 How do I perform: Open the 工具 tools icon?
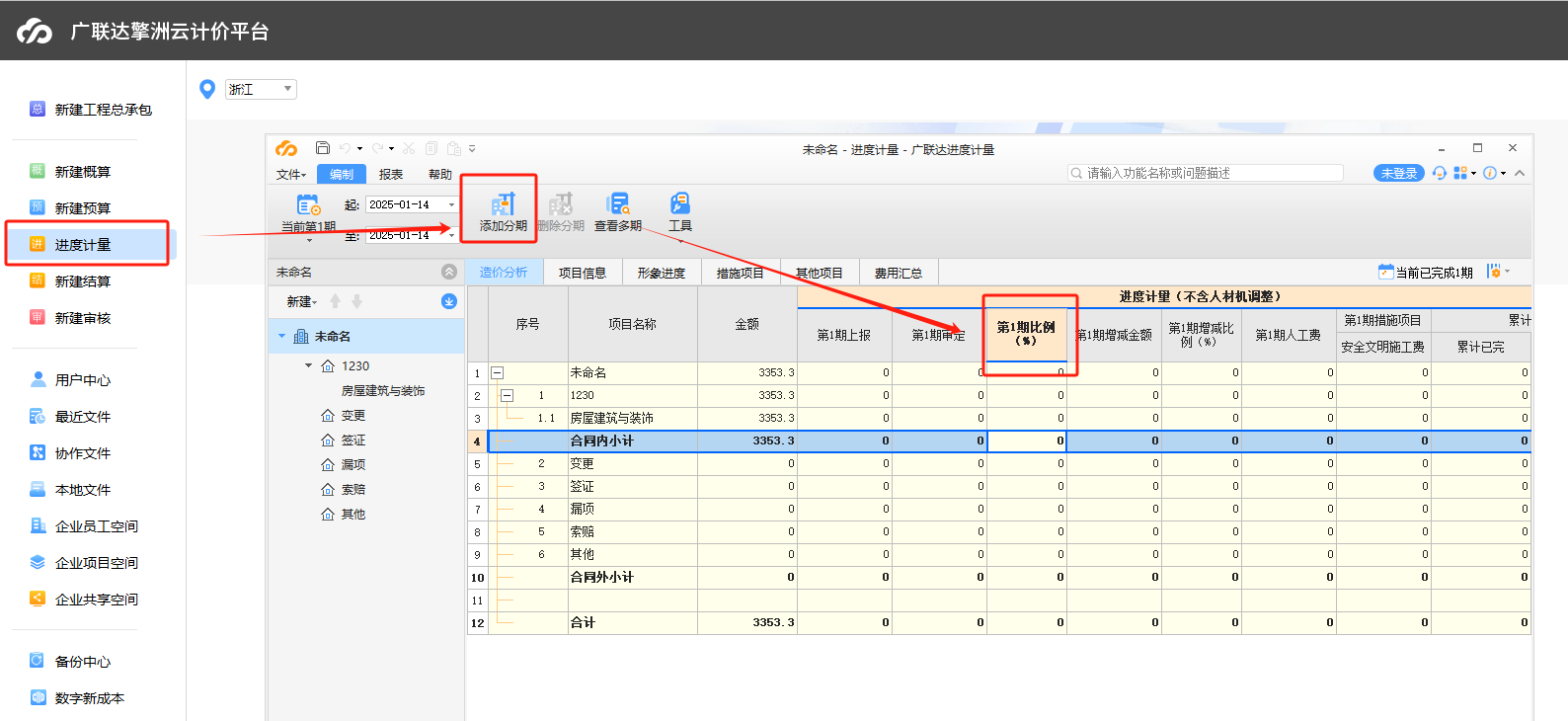pos(680,204)
